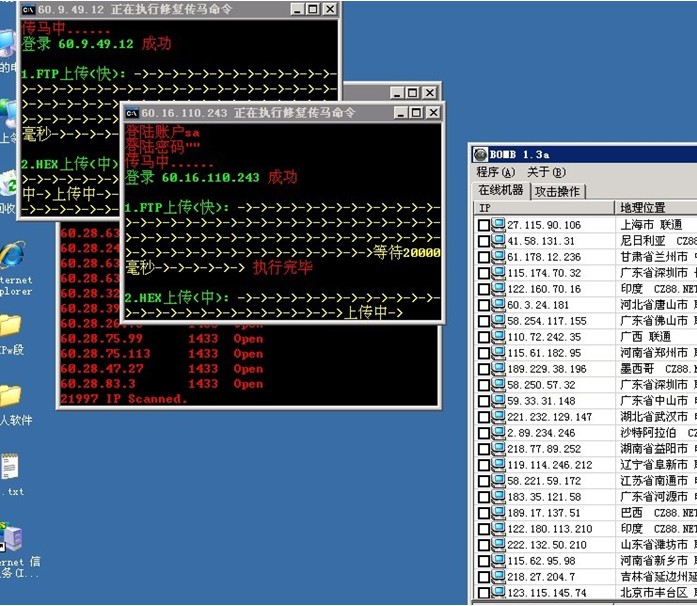Click computer icon beside 2.89.234.246
The width and height of the screenshot is (697, 606).
[498, 433]
